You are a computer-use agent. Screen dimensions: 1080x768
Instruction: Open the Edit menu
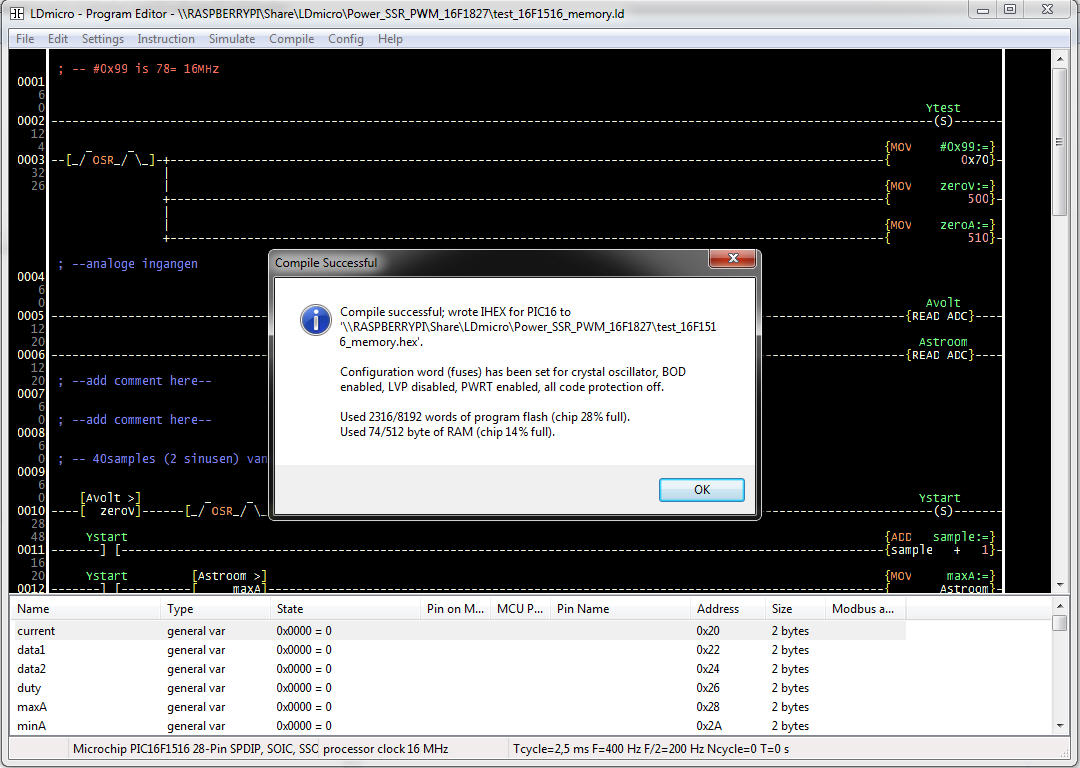(58, 39)
